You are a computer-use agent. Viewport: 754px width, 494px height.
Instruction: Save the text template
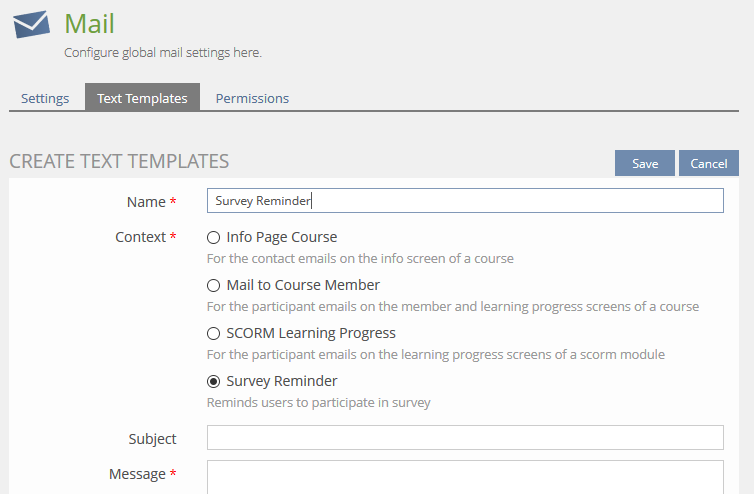point(645,163)
